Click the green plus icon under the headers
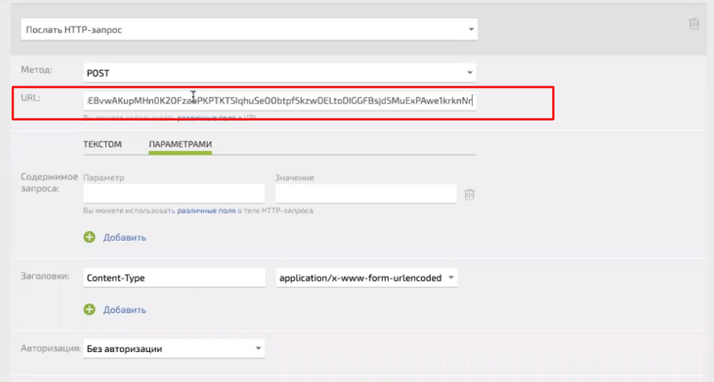The width and height of the screenshot is (714, 382). (89, 310)
